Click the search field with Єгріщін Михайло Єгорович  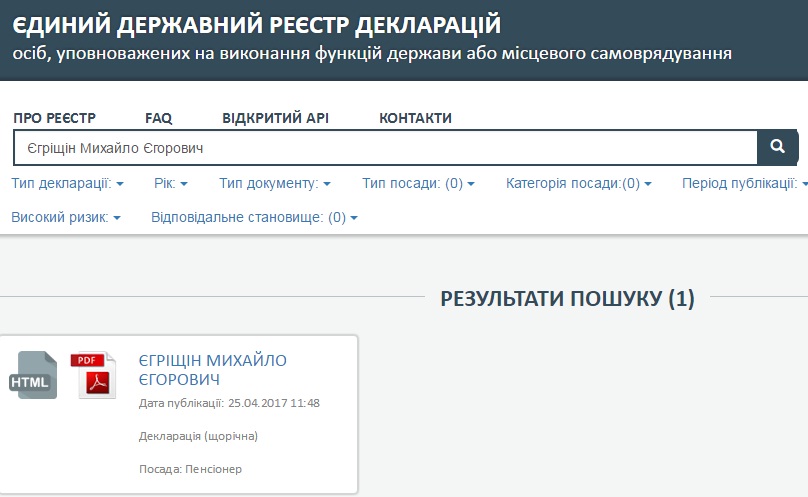click(385, 148)
